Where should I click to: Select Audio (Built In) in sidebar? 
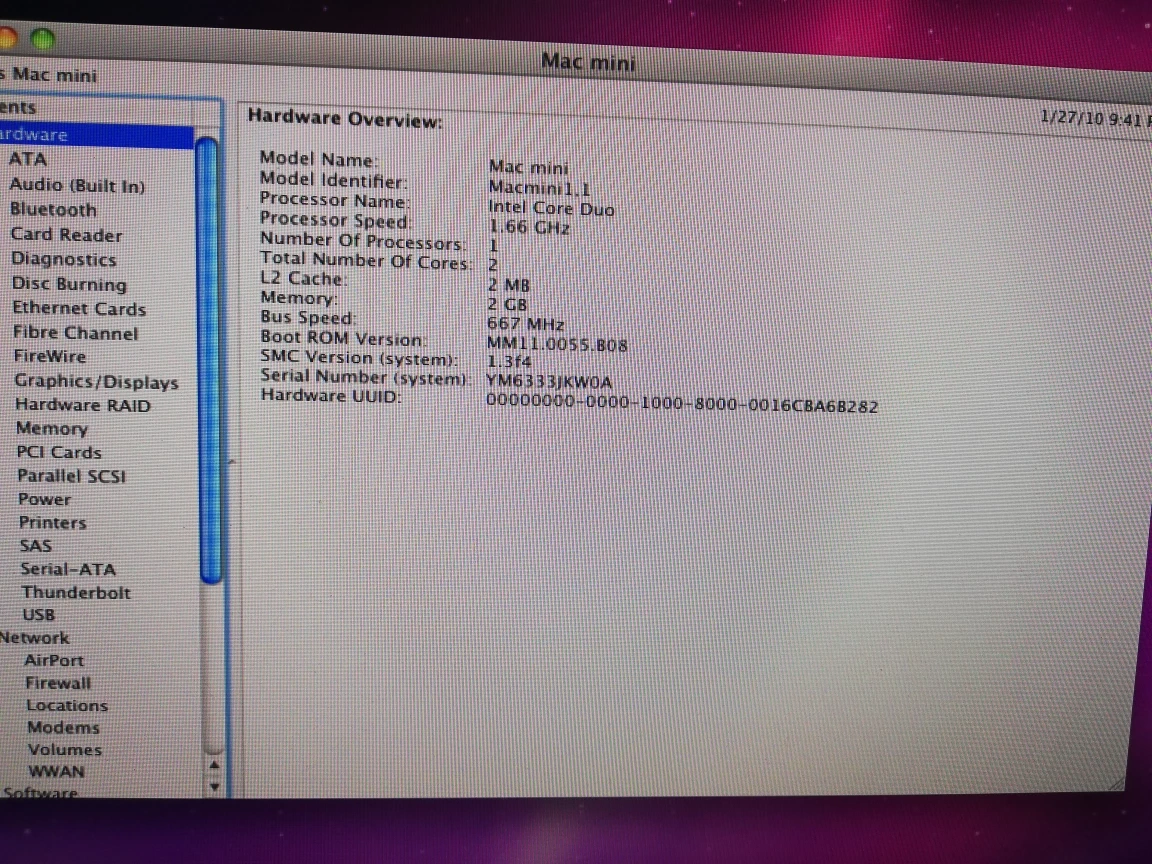pos(77,185)
